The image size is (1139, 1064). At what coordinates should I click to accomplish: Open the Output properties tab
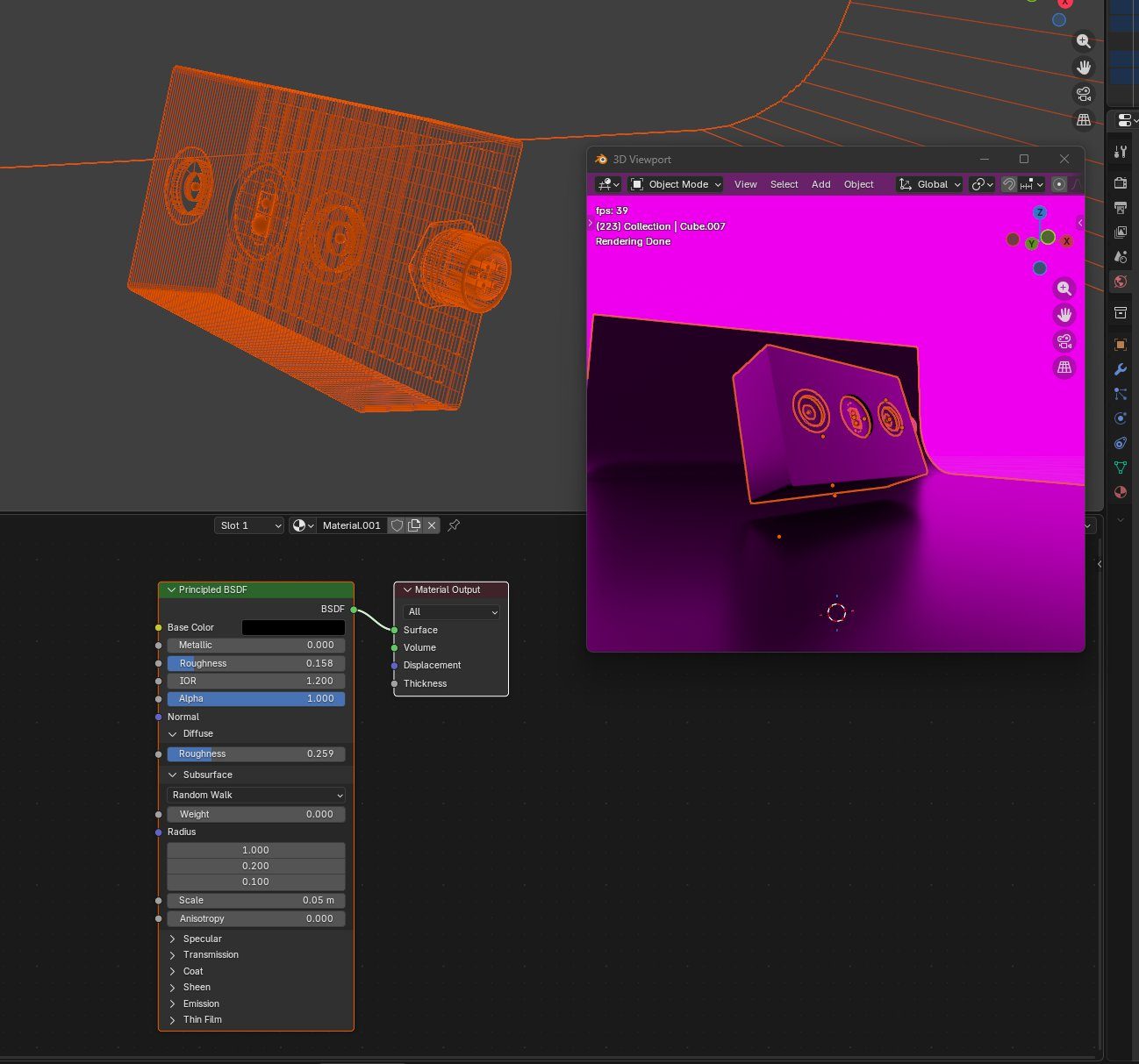(x=1121, y=208)
